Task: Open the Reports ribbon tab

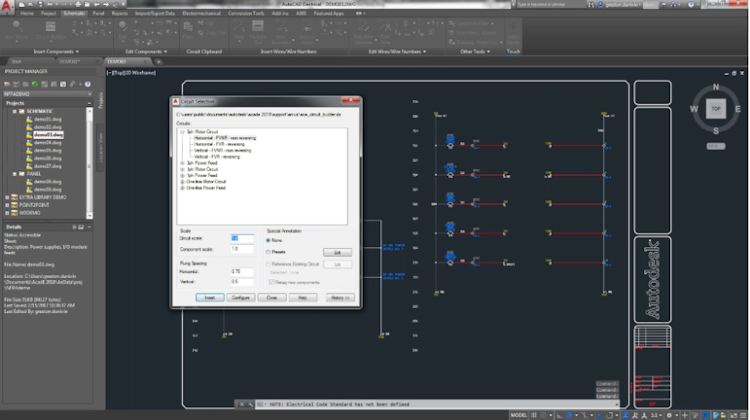Action: (120, 15)
